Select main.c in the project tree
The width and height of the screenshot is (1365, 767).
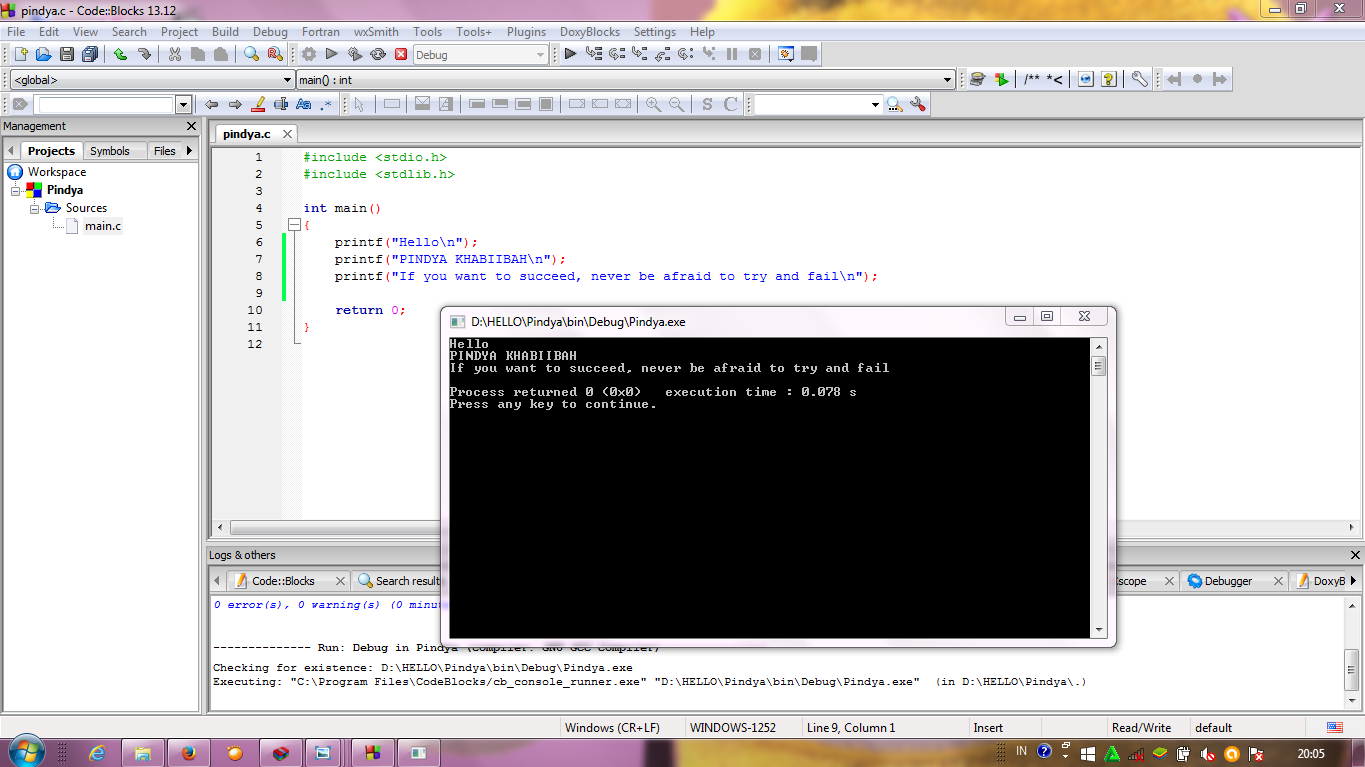pos(103,226)
